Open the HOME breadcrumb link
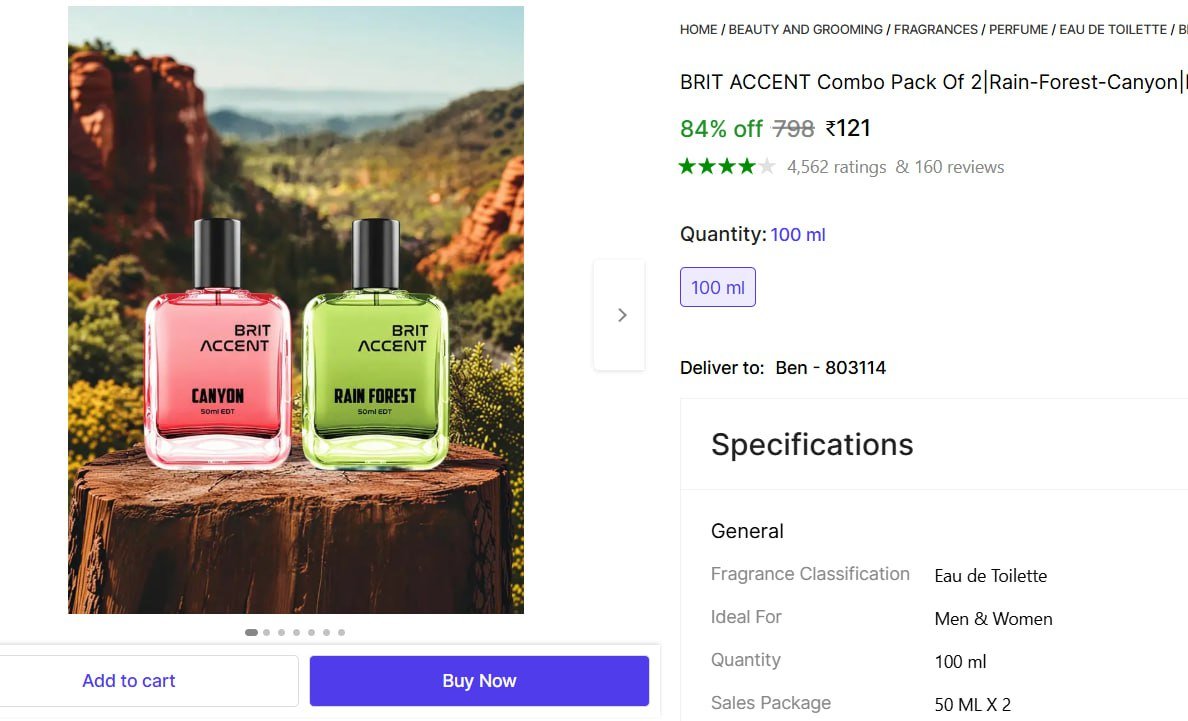The width and height of the screenshot is (1188, 721). tap(698, 29)
